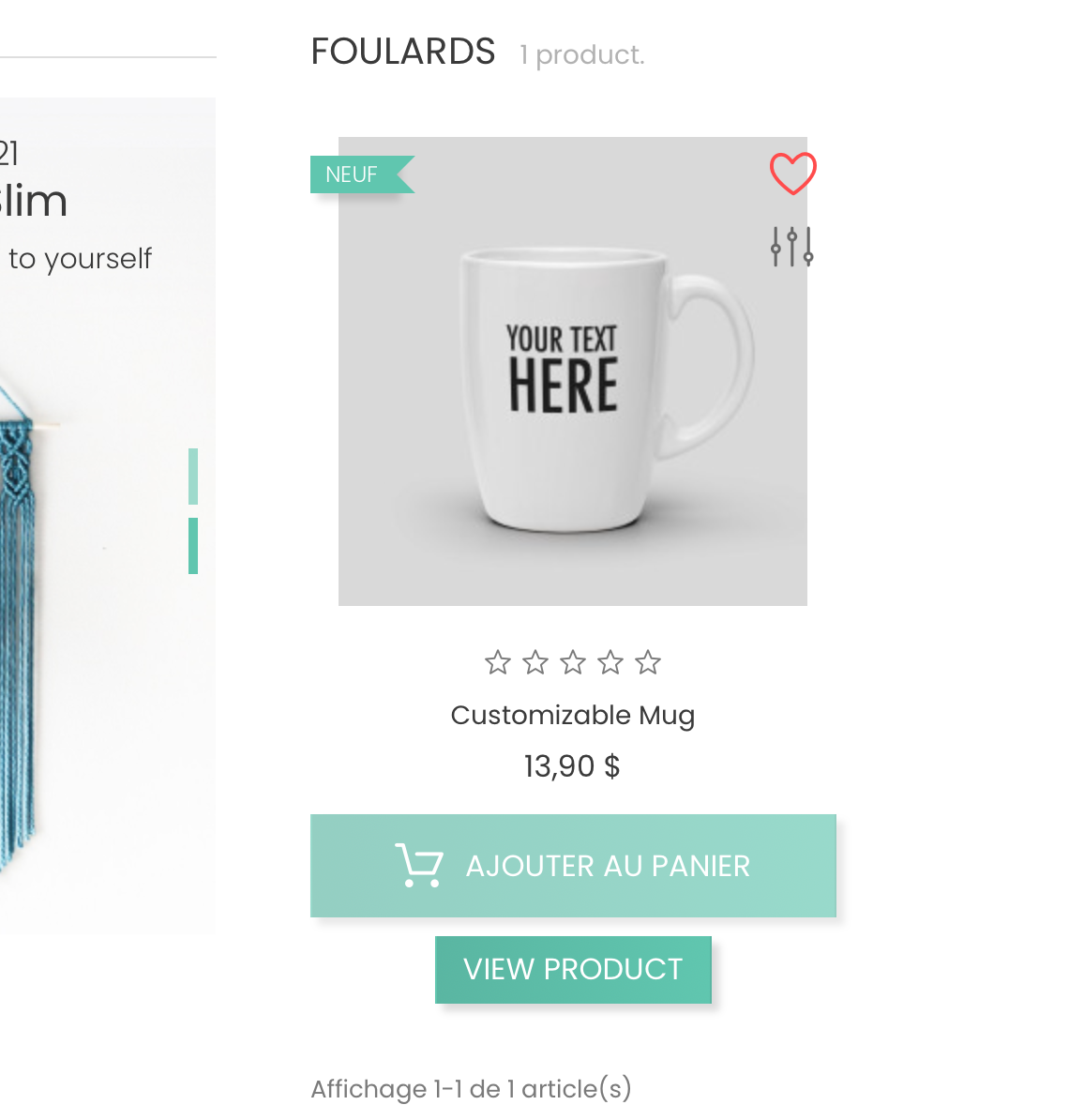Give the mug a four-star rating
Image resolution: width=1069 pixels, height=1120 pixels.
point(610,663)
